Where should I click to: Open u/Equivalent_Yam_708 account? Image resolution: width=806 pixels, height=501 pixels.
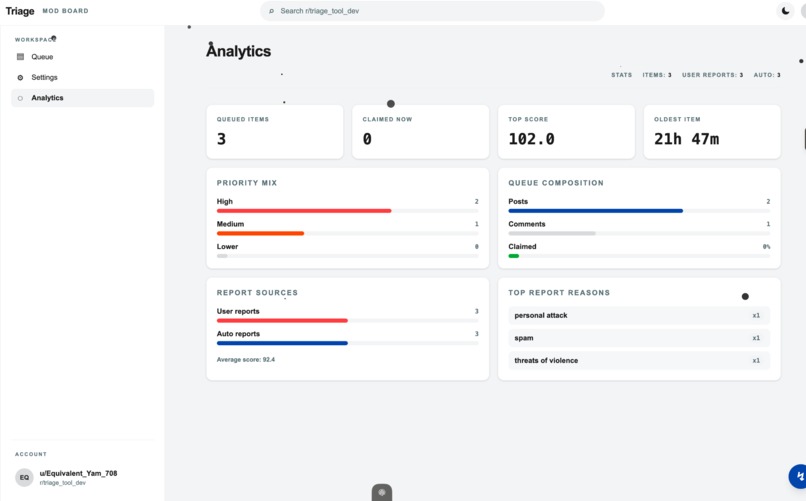point(78,473)
